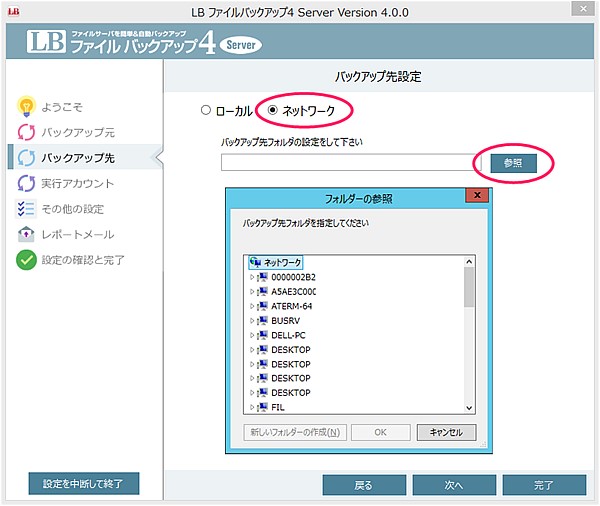Select DELL-PC in folder tree
This screenshot has width=600, height=506.
[288, 335]
